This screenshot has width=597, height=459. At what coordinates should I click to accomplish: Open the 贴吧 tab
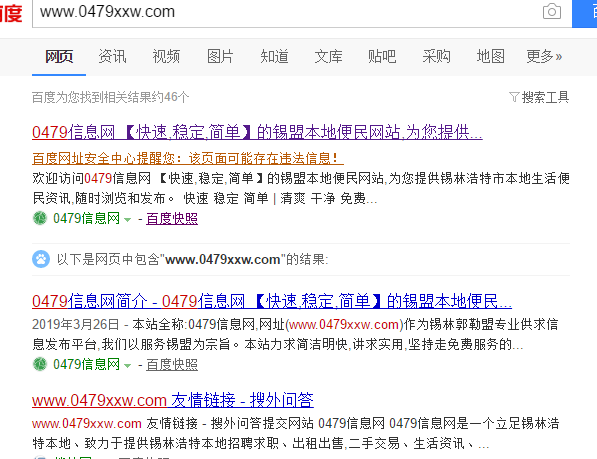click(382, 56)
